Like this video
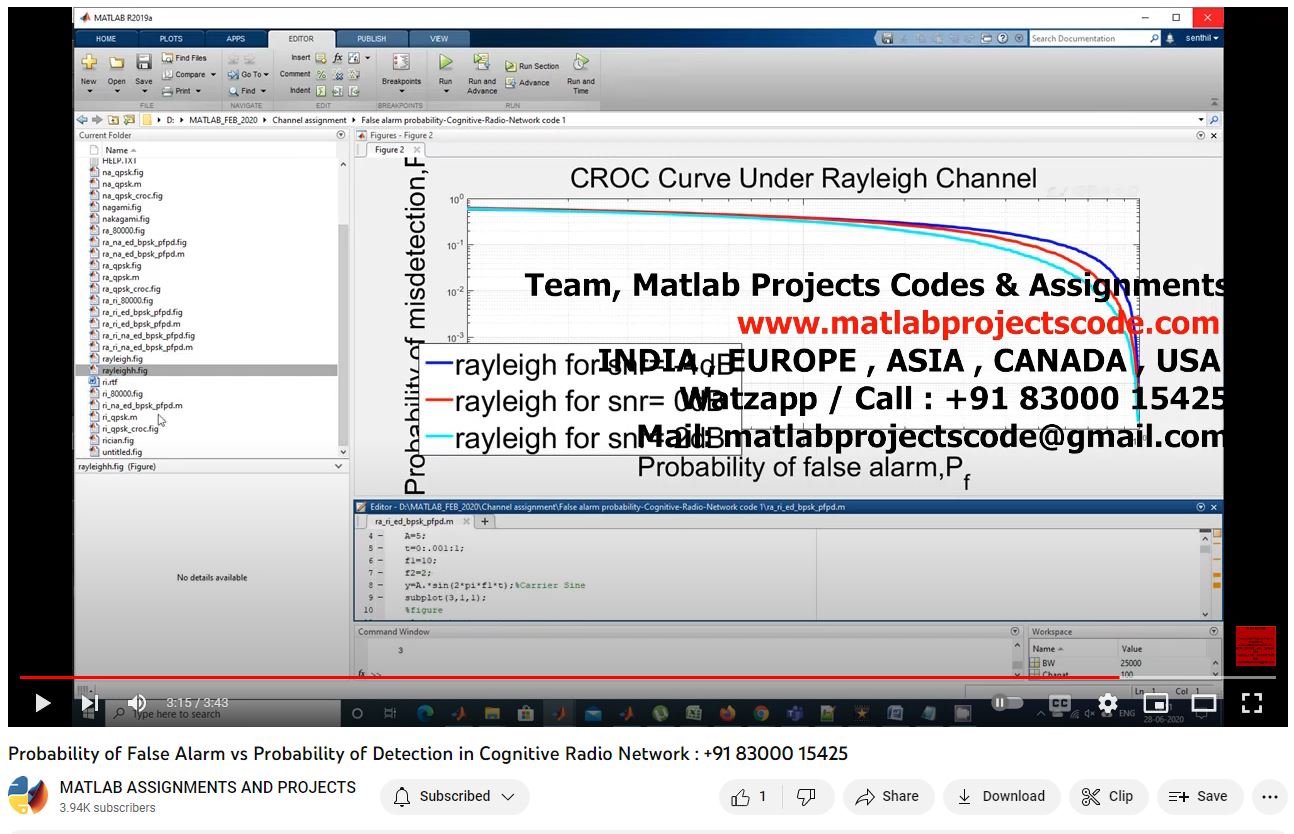The width and height of the screenshot is (1294, 834). (748, 796)
